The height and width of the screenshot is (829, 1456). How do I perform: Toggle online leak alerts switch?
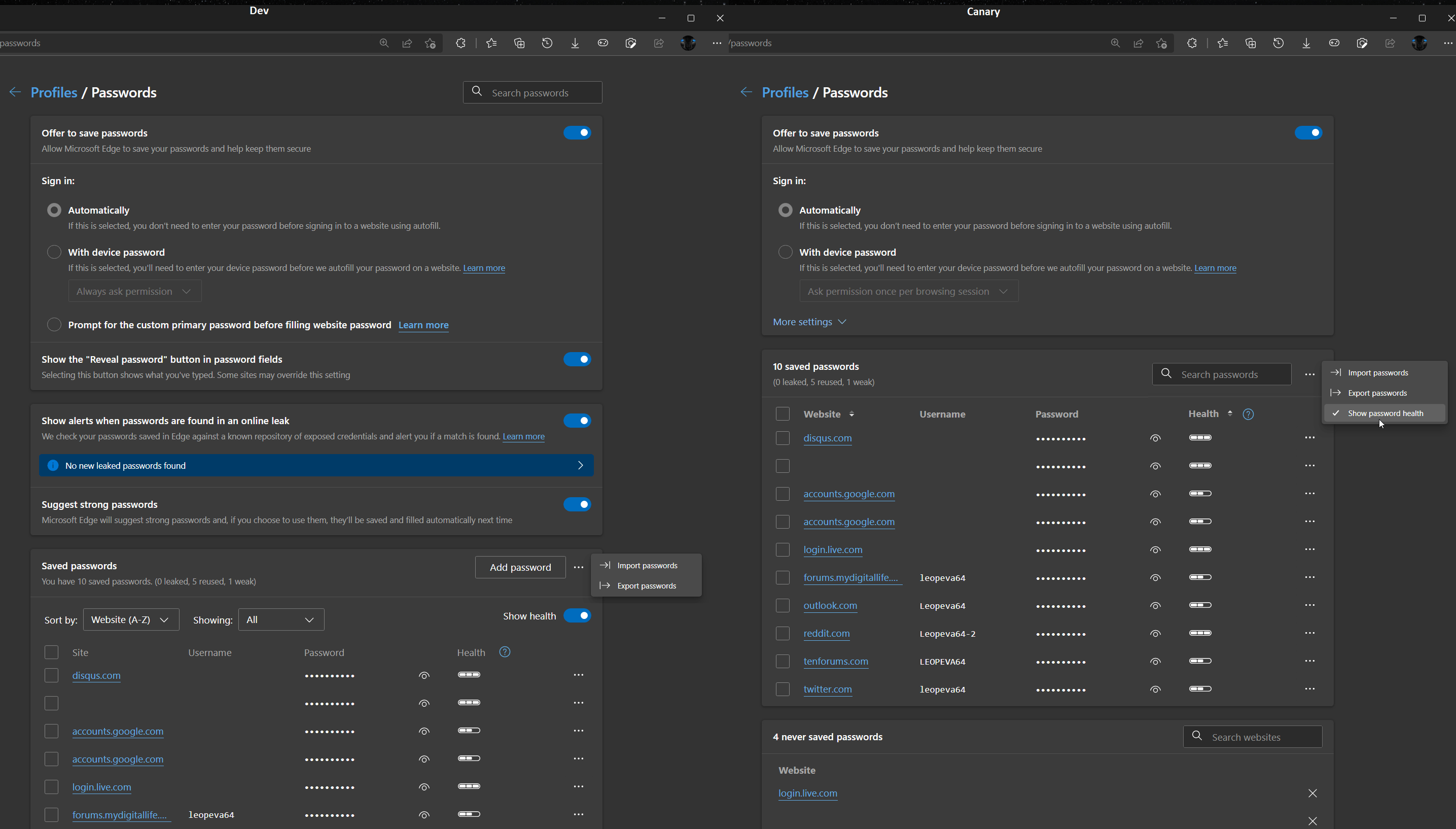coord(577,421)
